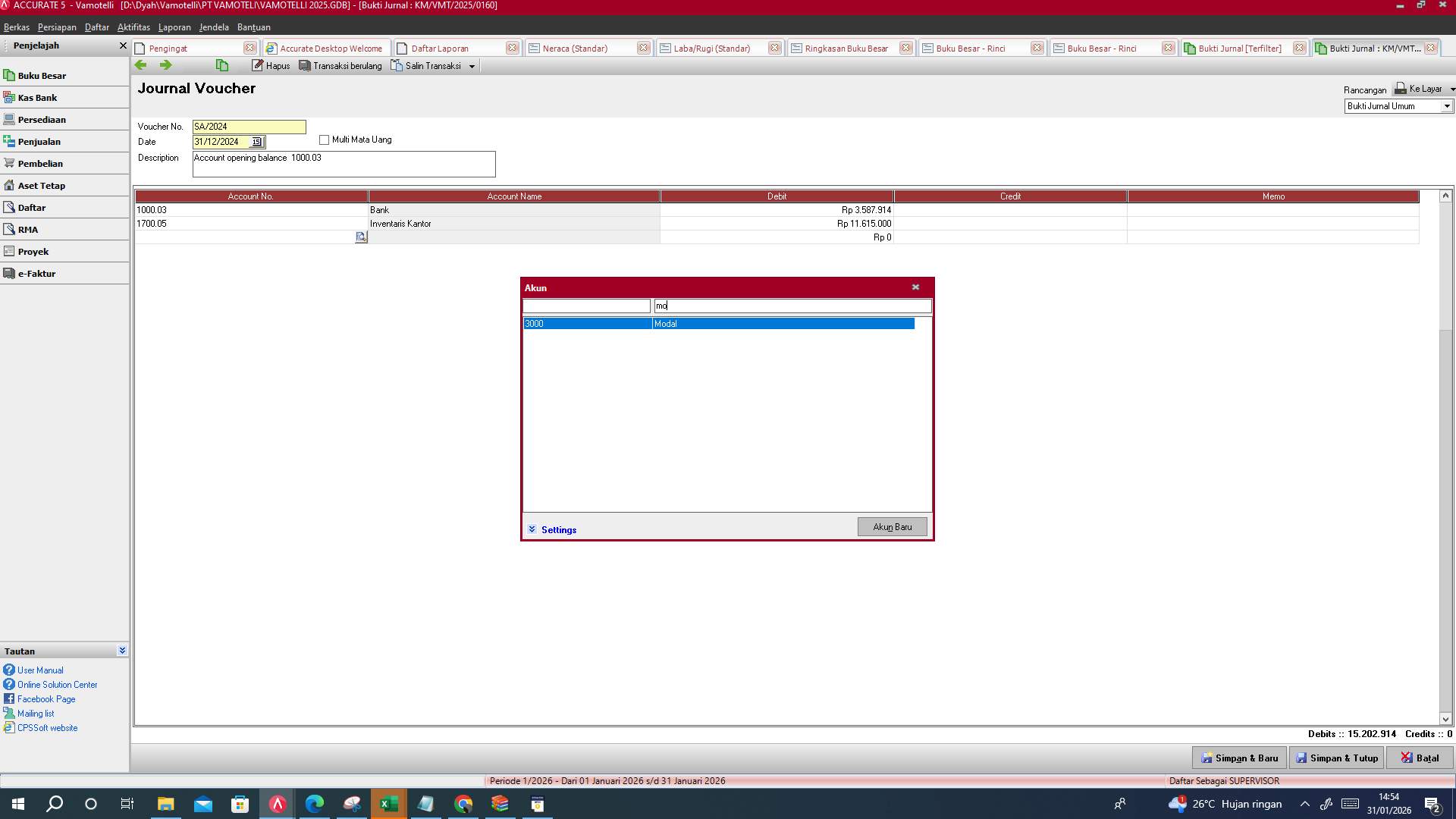This screenshot has width=1456, height=819.
Task: Click the account lookup magnifier in the grid
Action: tap(361, 237)
